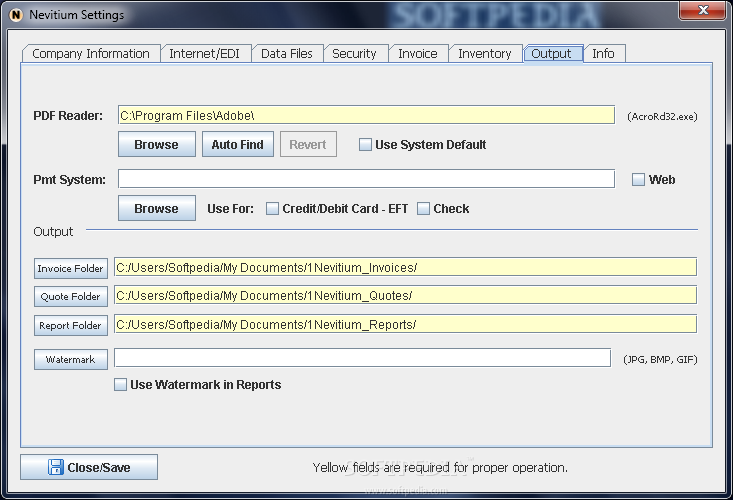
Task: Click Browse button under Pmt System
Action: point(157,208)
